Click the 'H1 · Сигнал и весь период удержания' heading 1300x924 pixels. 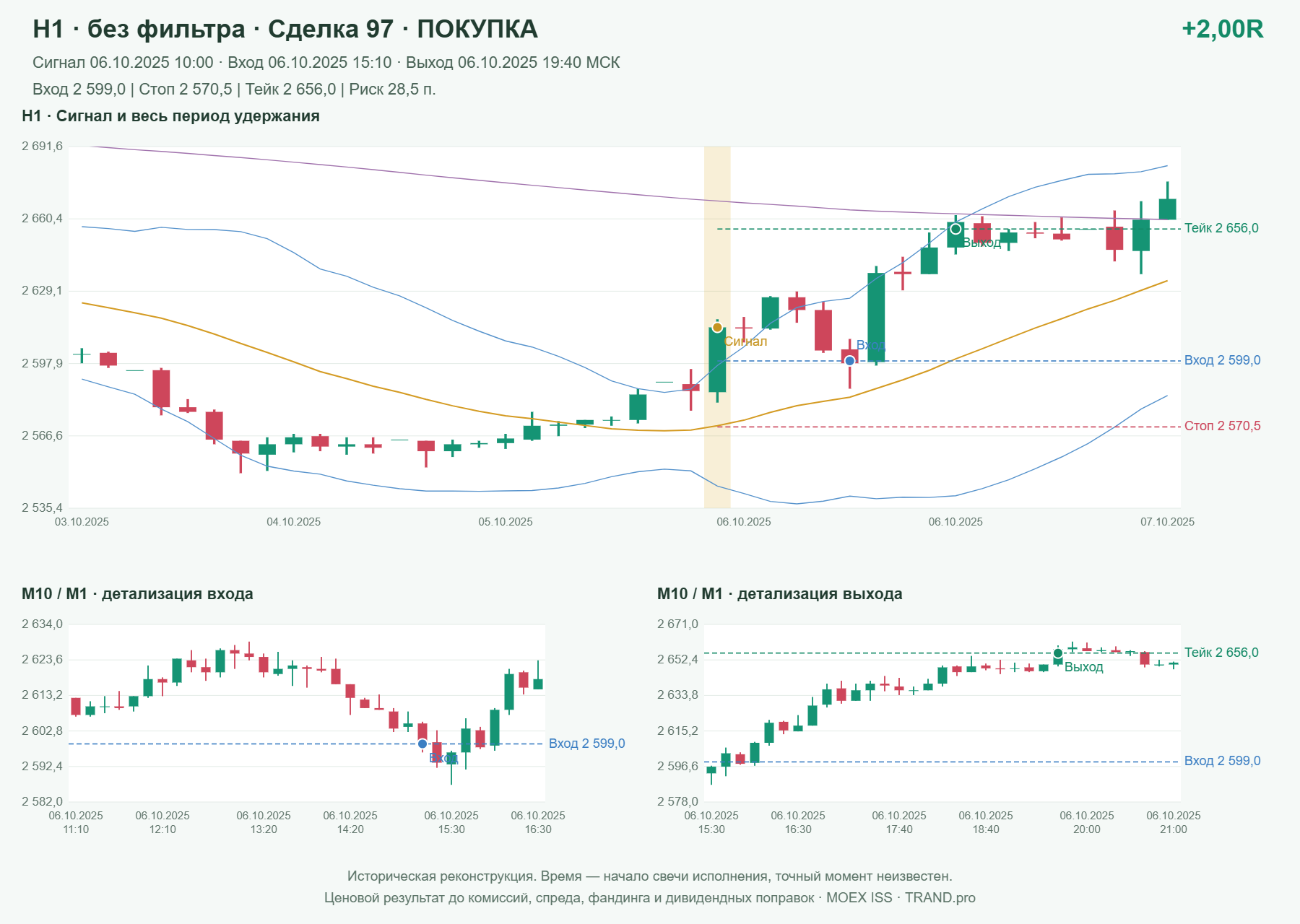171,116
